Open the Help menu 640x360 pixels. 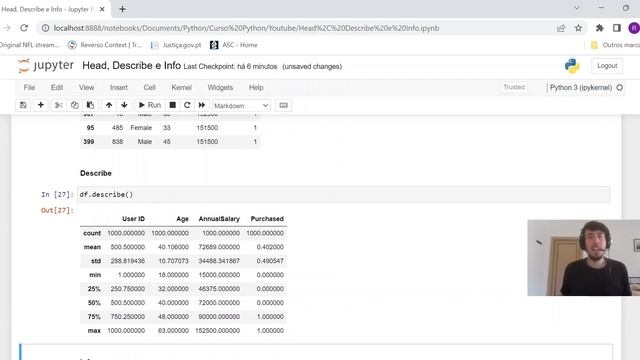tap(256, 87)
